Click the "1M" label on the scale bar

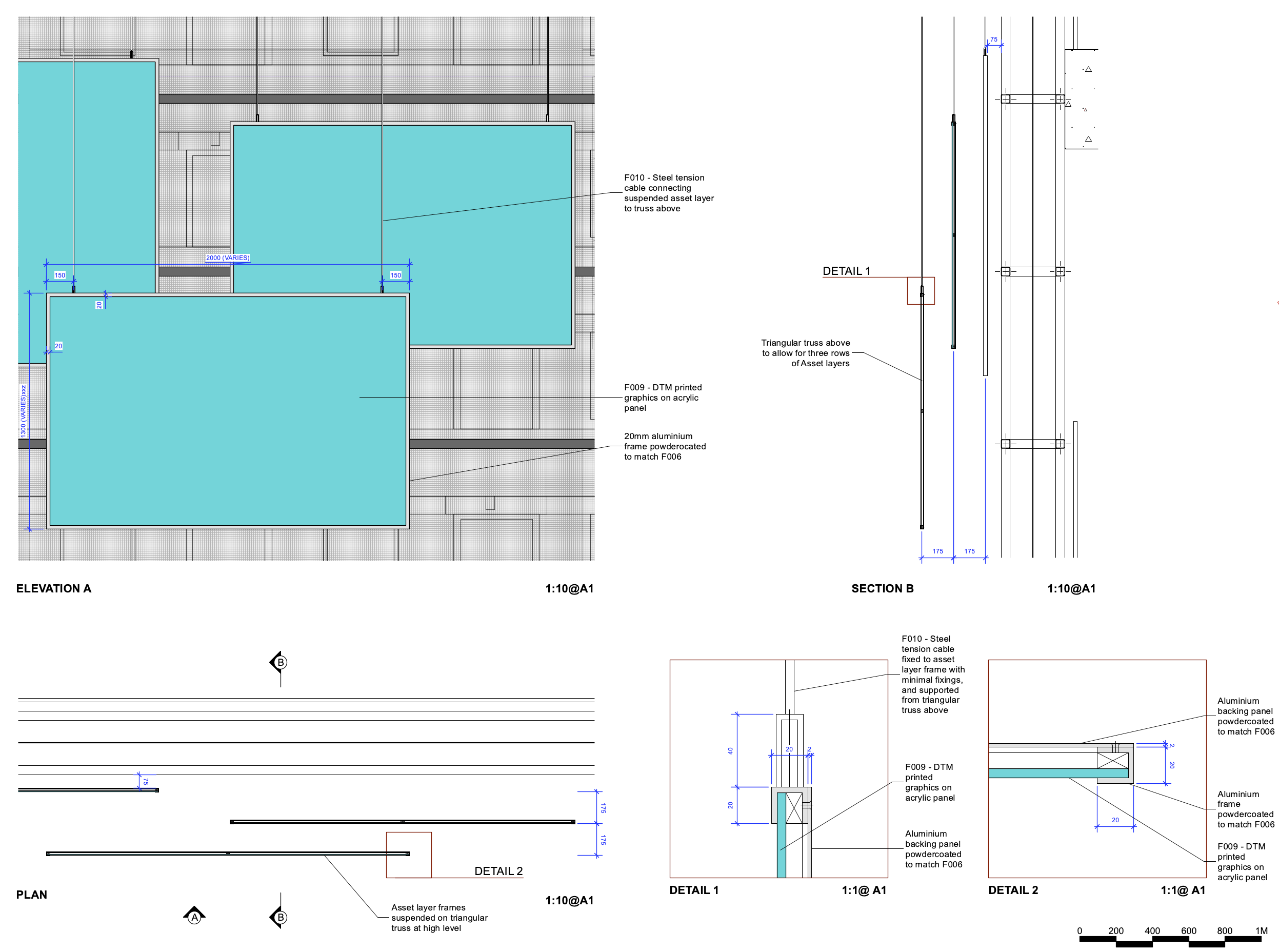1261,930
